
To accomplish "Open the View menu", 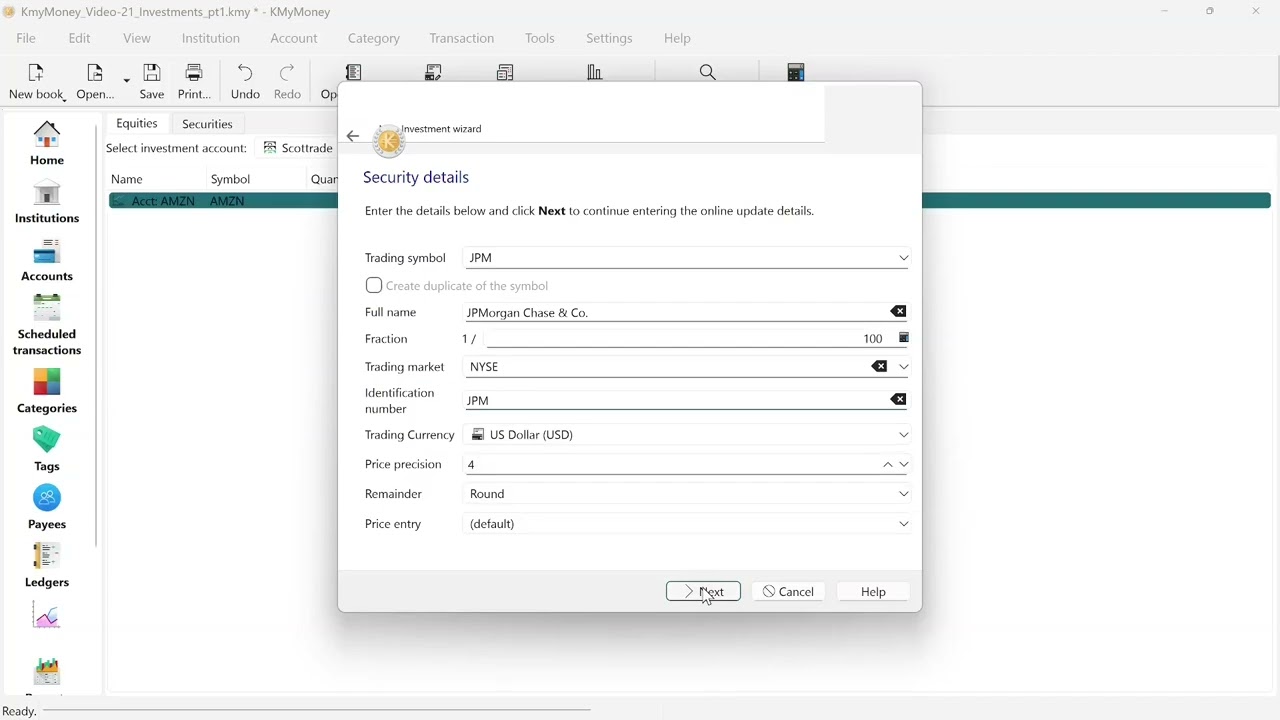I will [x=137, y=38].
